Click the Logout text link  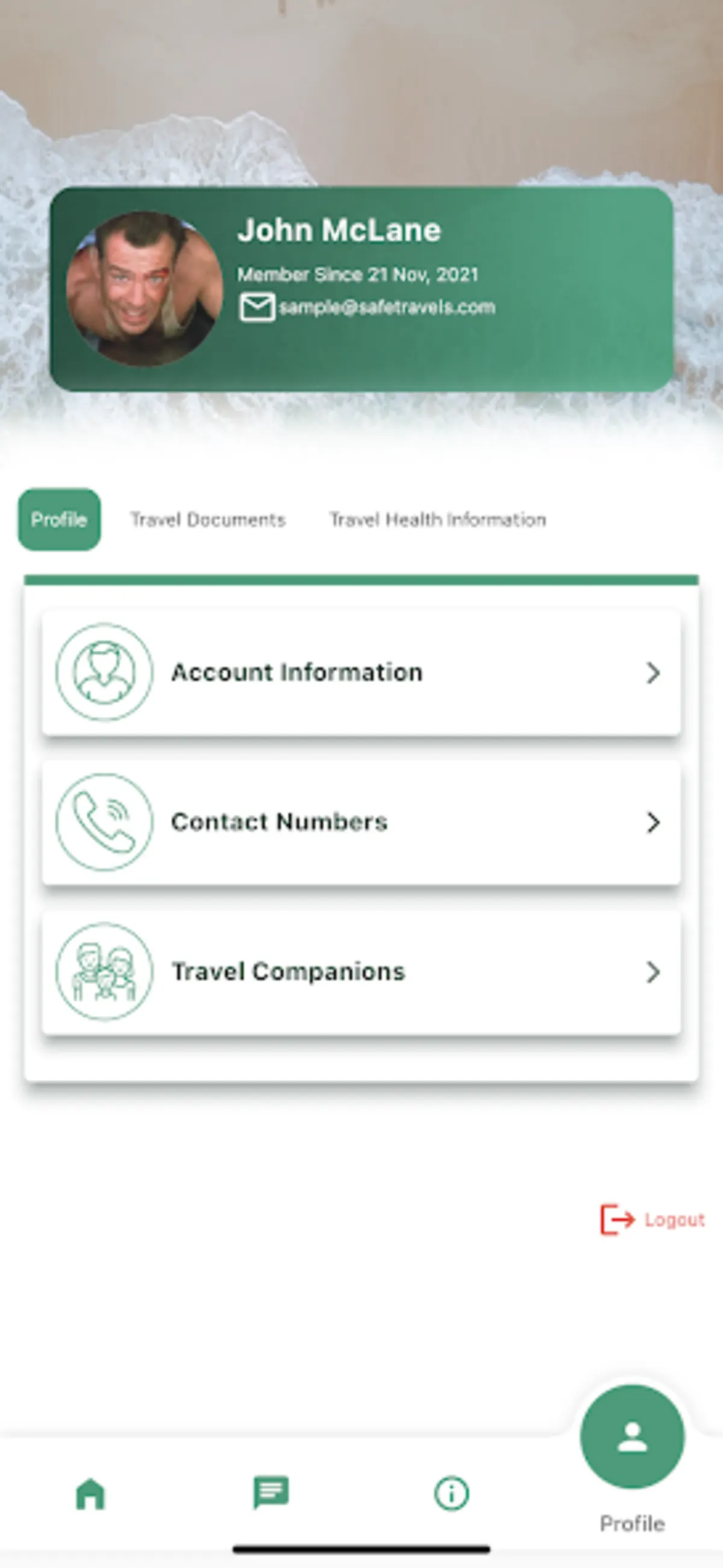[x=674, y=1220]
